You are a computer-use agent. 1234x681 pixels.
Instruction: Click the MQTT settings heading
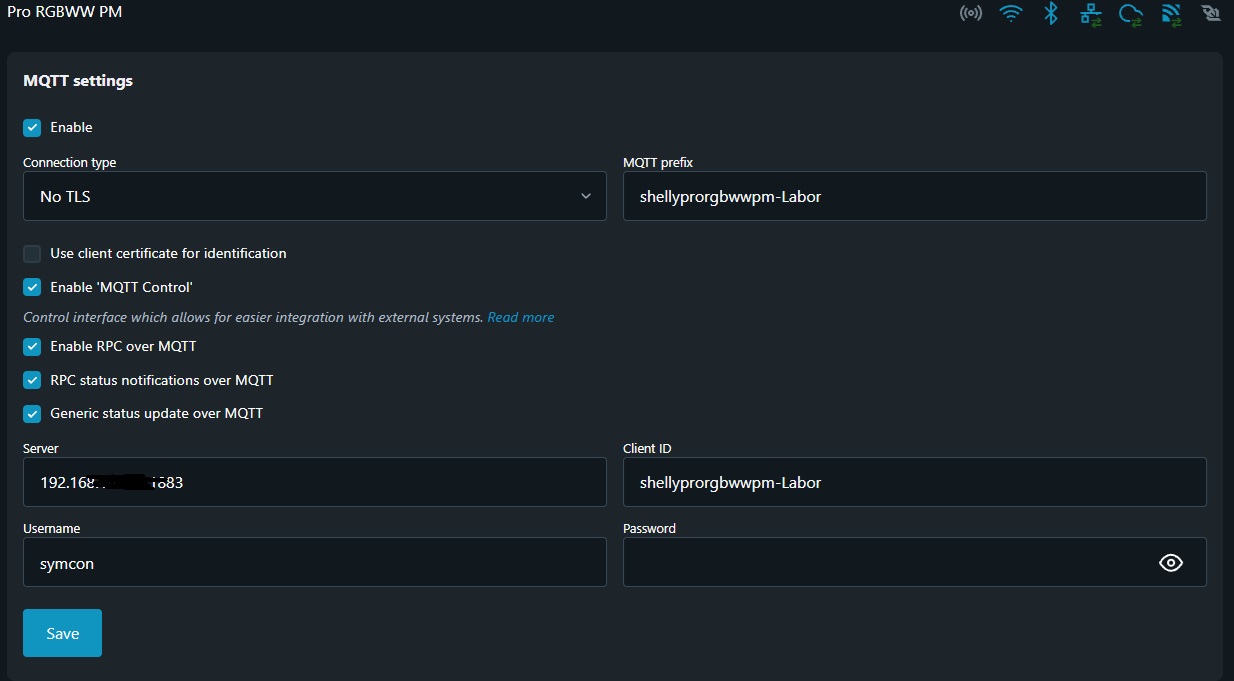[x=78, y=80]
